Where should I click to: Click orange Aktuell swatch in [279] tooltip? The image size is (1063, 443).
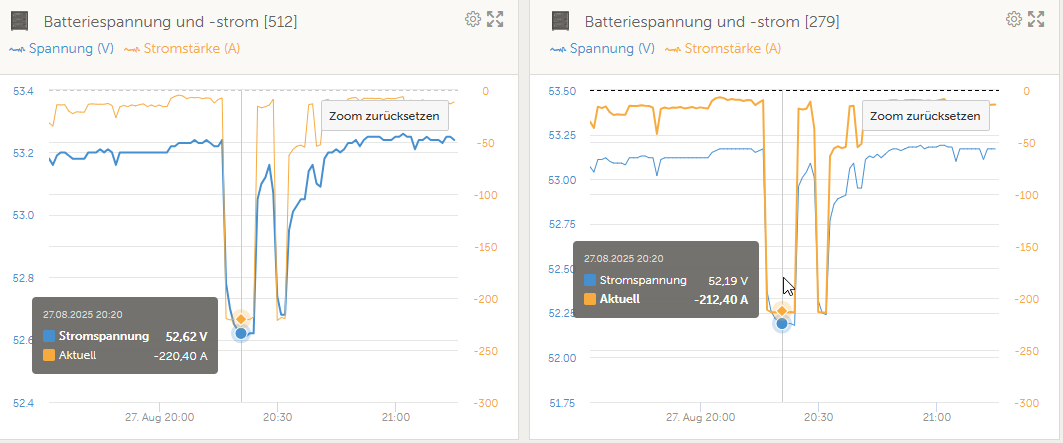(x=590, y=298)
